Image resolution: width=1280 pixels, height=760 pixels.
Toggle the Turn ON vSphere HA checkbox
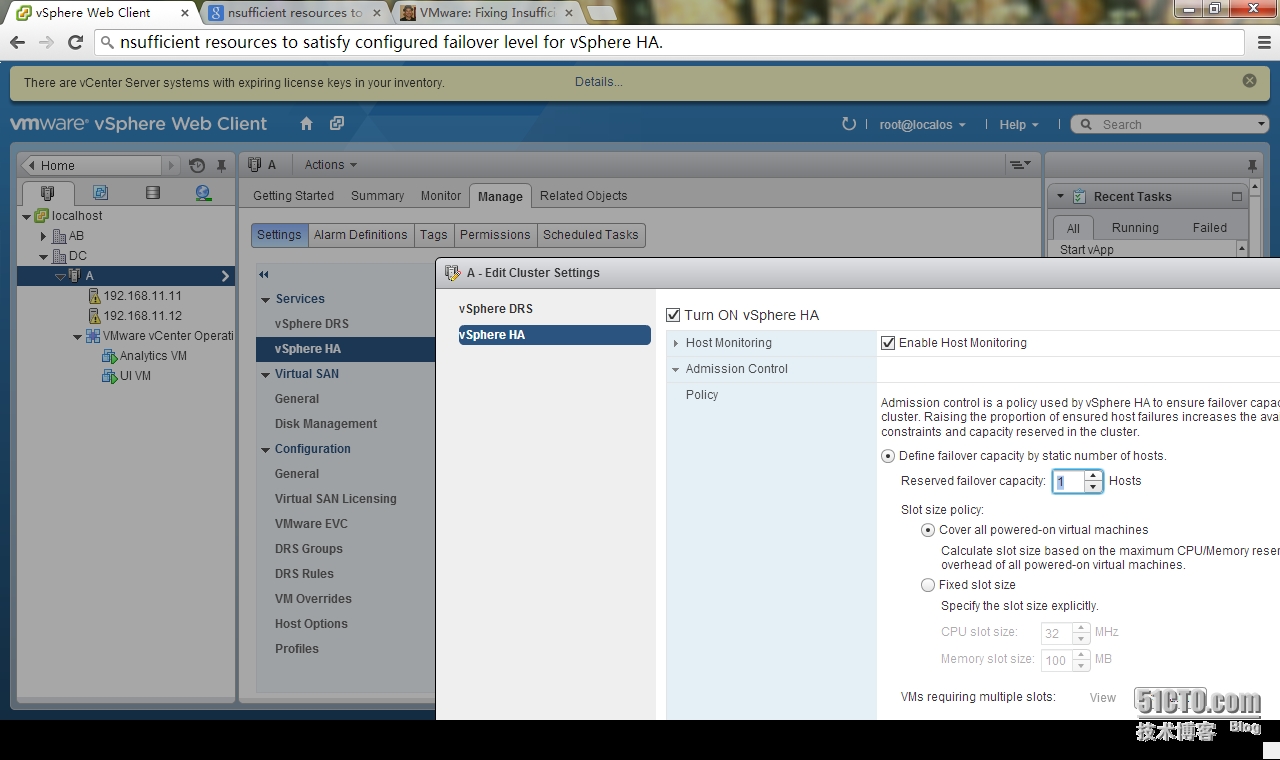tap(673, 315)
